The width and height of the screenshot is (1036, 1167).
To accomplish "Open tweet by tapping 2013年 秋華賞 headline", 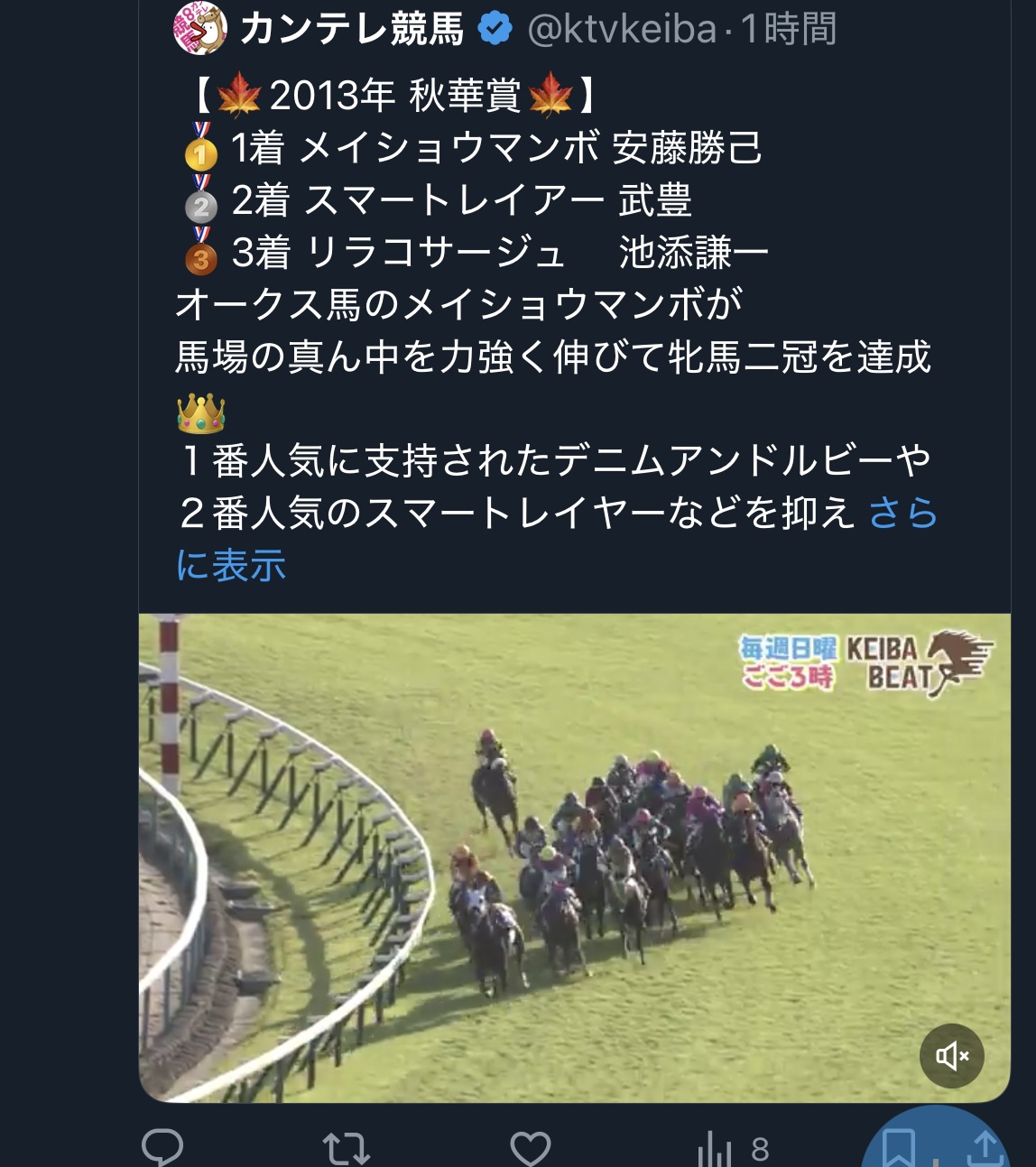I will pyautogui.click(x=395, y=95).
